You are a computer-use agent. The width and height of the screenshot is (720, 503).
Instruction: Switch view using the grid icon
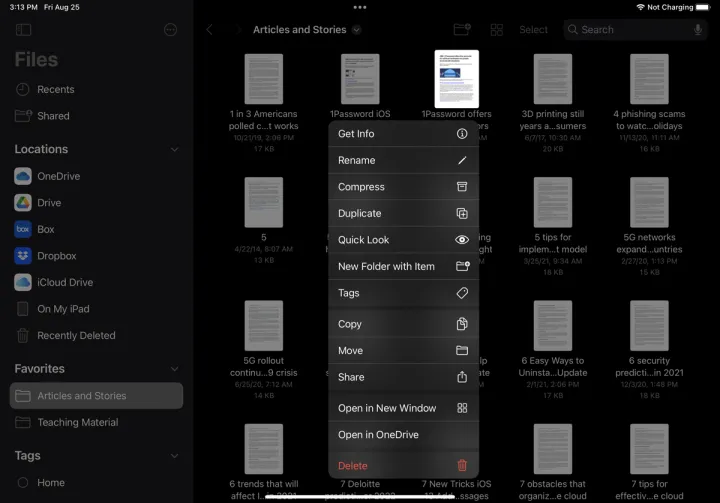[x=497, y=30]
